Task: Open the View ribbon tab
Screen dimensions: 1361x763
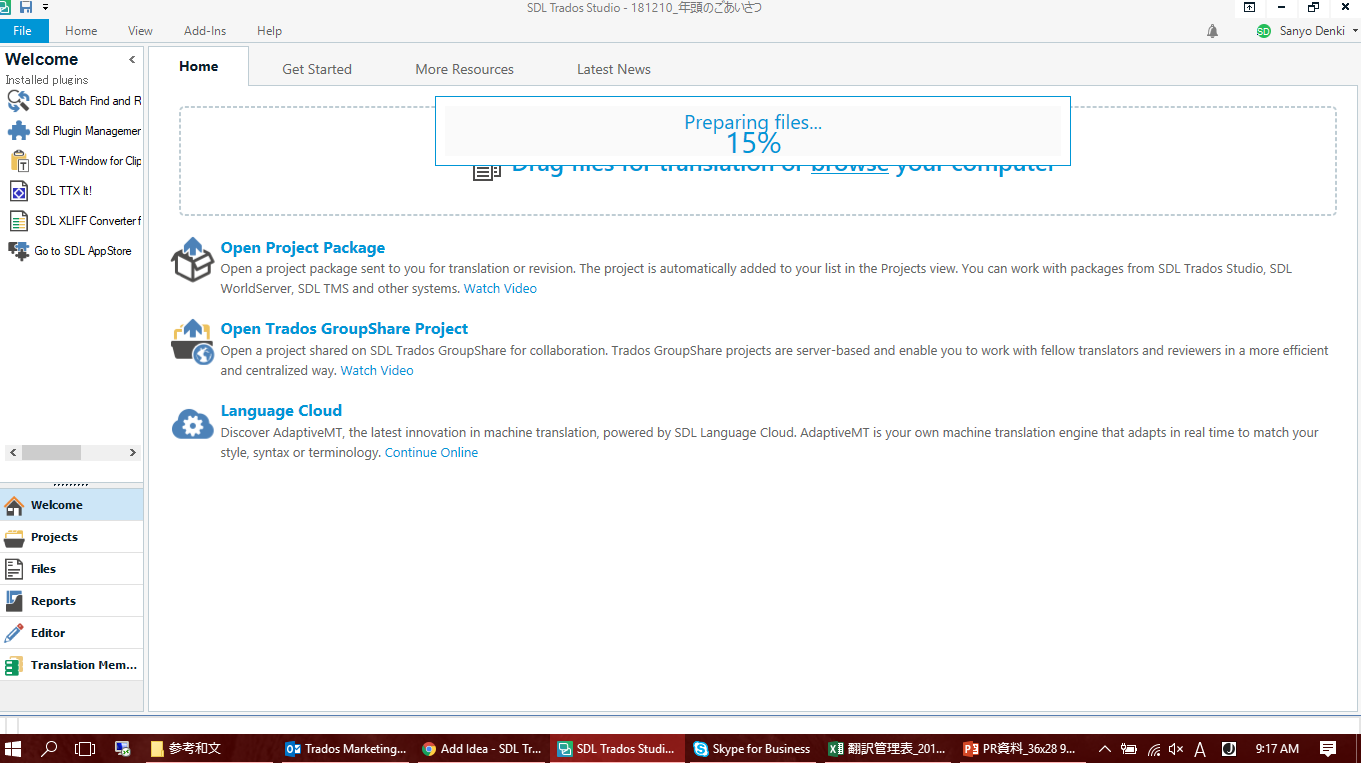Action: pyautogui.click(x=141, y=31)
